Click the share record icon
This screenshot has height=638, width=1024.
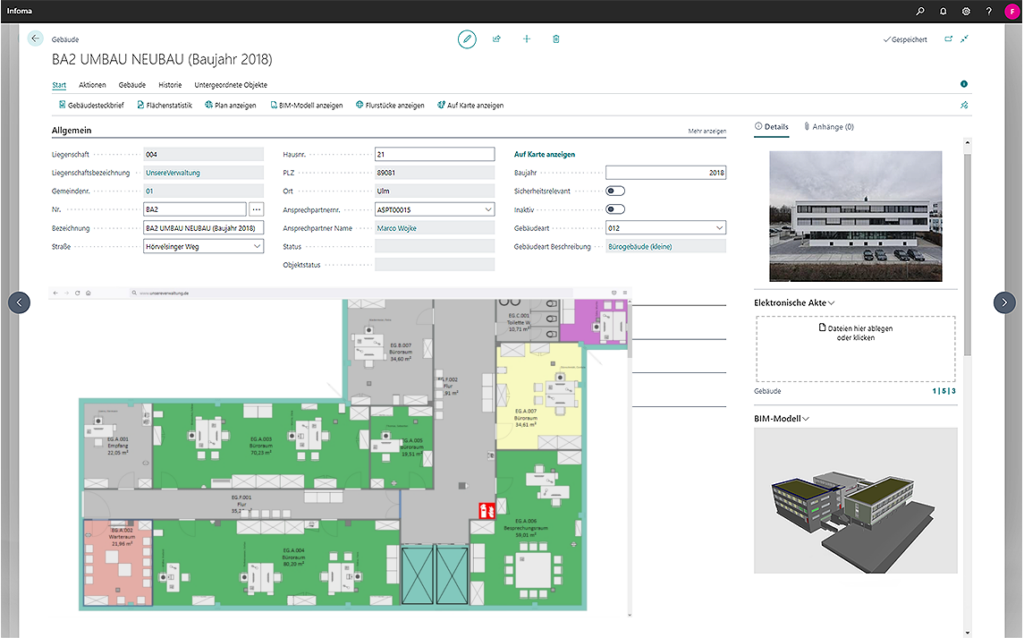497,39
